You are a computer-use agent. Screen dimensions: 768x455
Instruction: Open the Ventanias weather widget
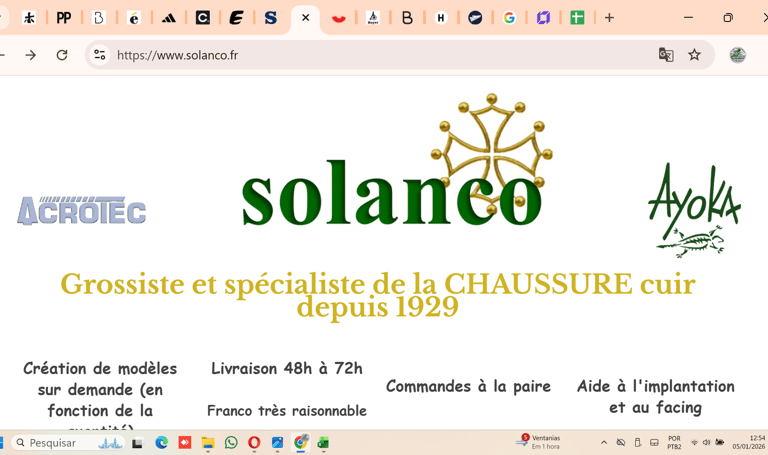538,442
